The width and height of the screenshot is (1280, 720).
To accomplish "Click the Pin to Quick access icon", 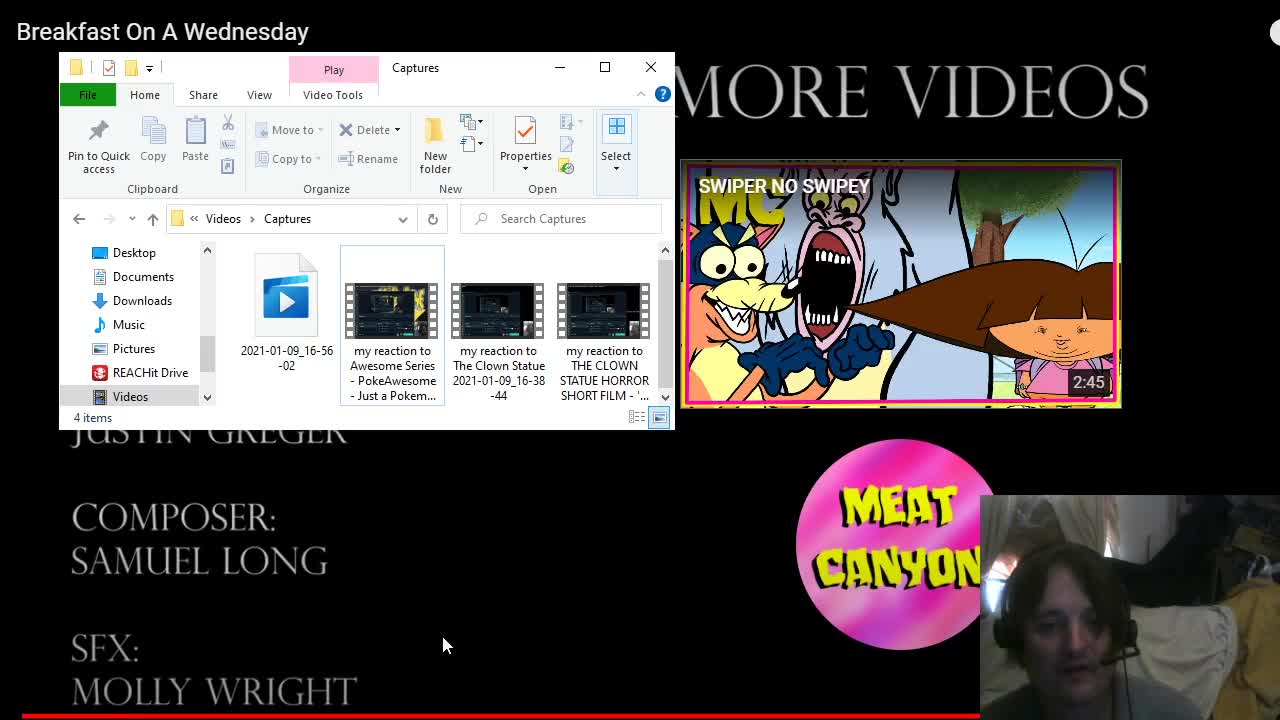I will [x=98, y=131].
